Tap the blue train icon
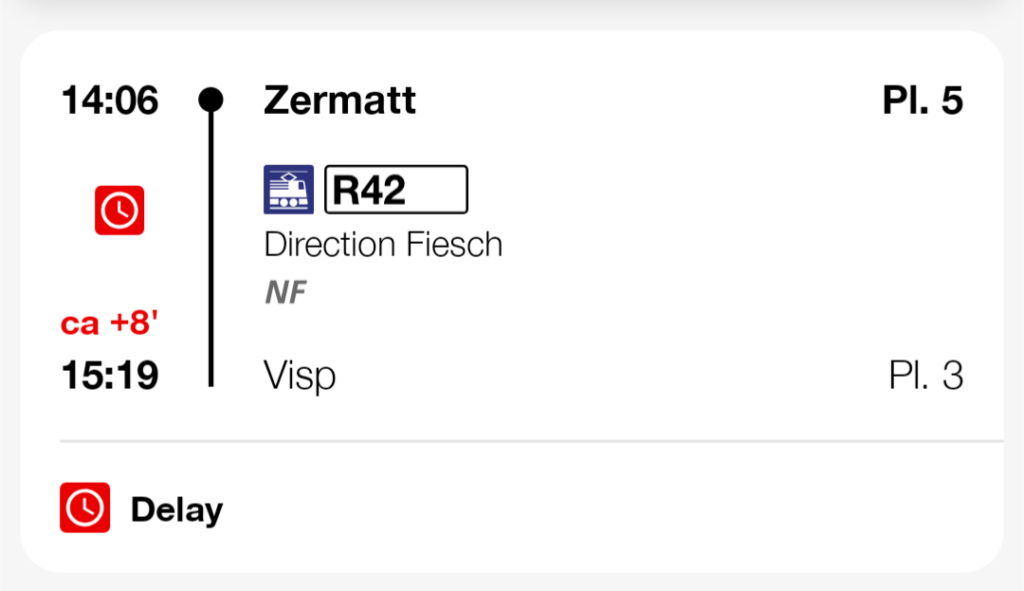The height and width of the screenshot is (591, 1024). click(288, 190)
